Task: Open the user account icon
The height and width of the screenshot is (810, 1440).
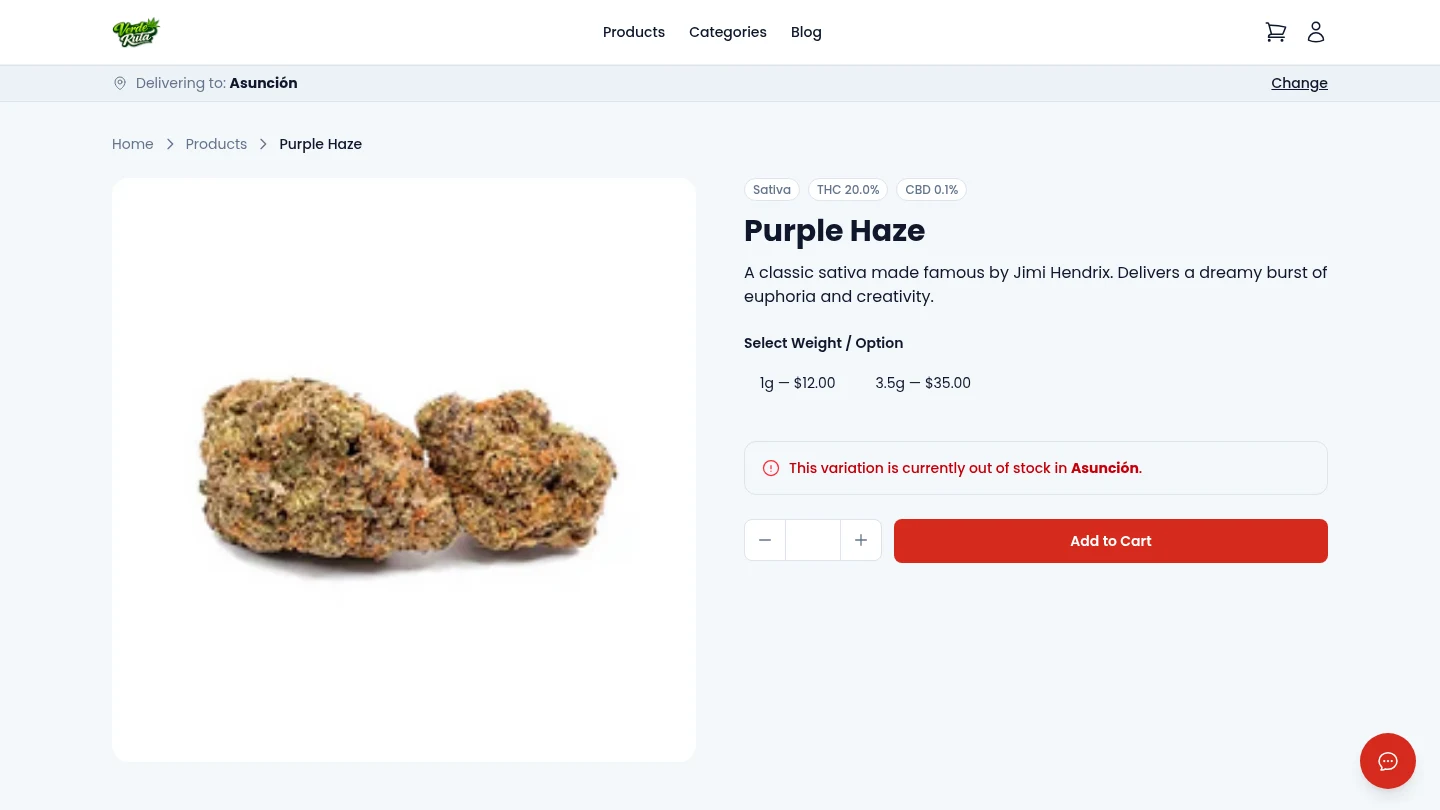Action: pyautogui.click(x=1316, y=32)
